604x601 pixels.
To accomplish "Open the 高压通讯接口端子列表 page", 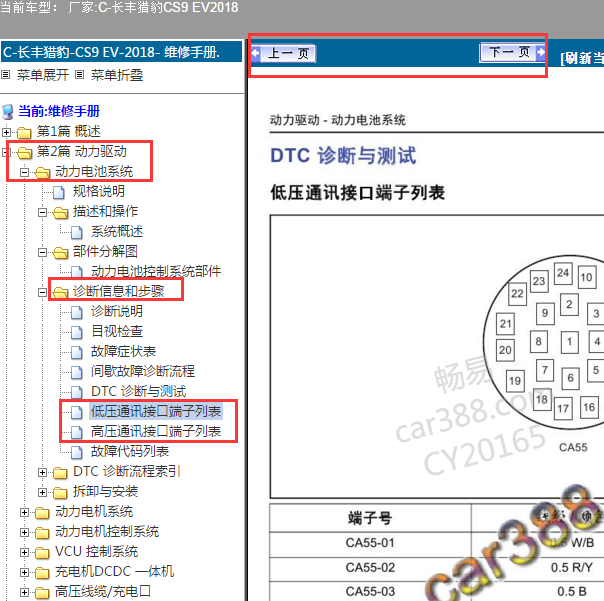I will pyautogui.click(x=156, y=431).
